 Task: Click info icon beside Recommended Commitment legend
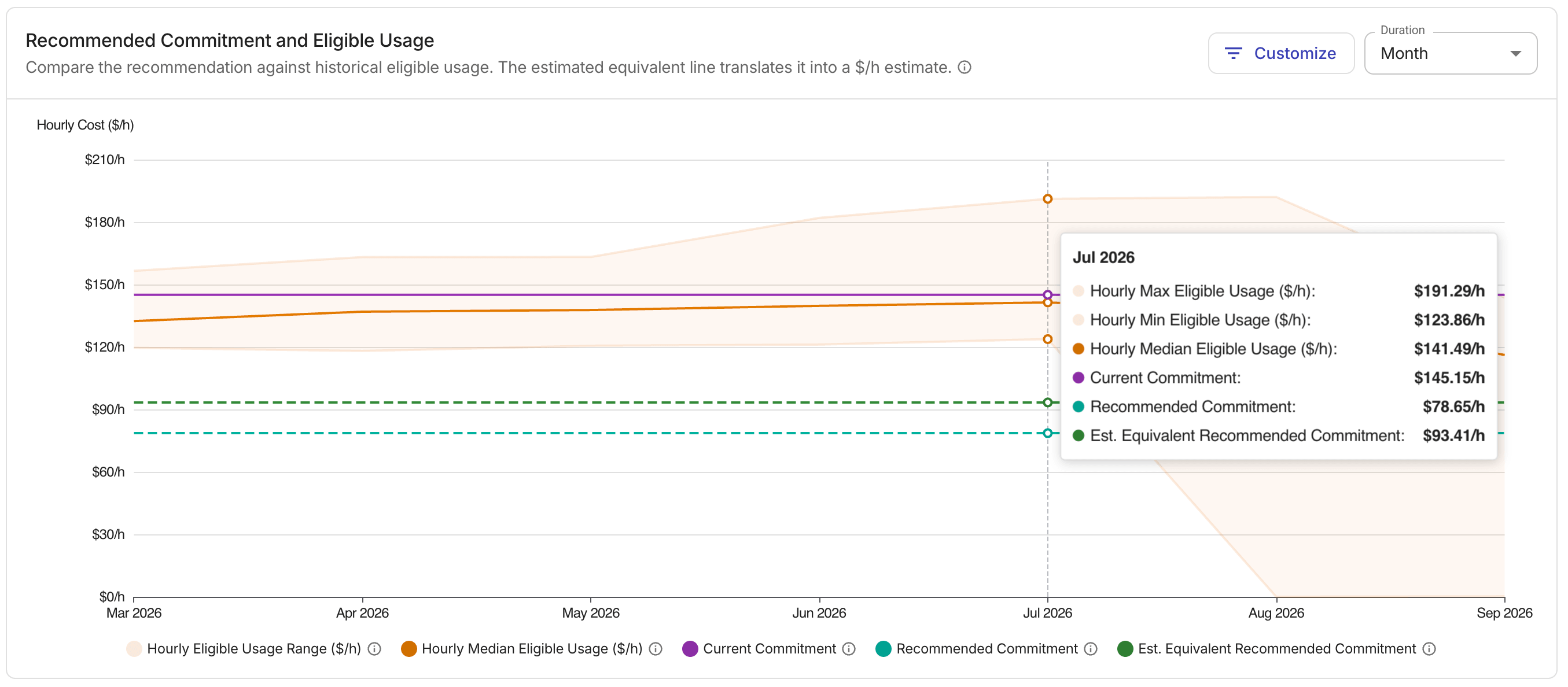[x=1091, y=649]
